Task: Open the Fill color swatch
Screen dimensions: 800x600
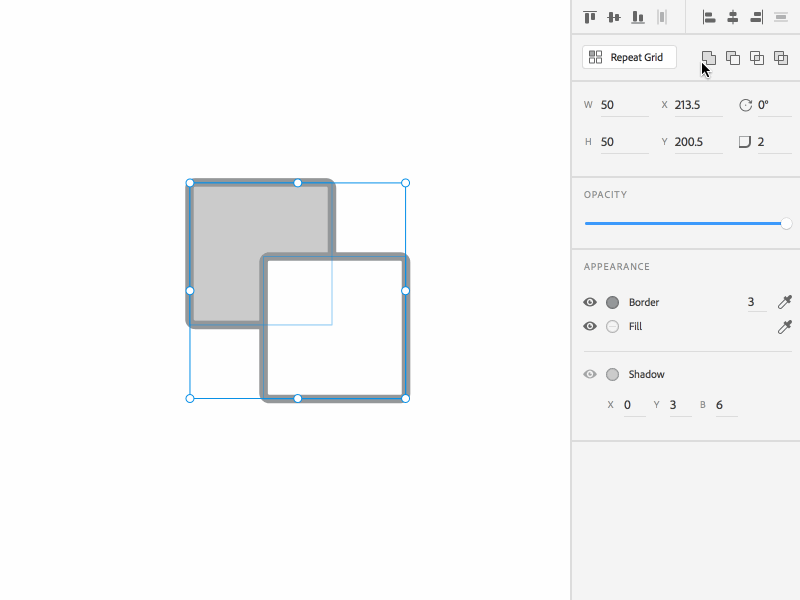Action: click(612, 326)
